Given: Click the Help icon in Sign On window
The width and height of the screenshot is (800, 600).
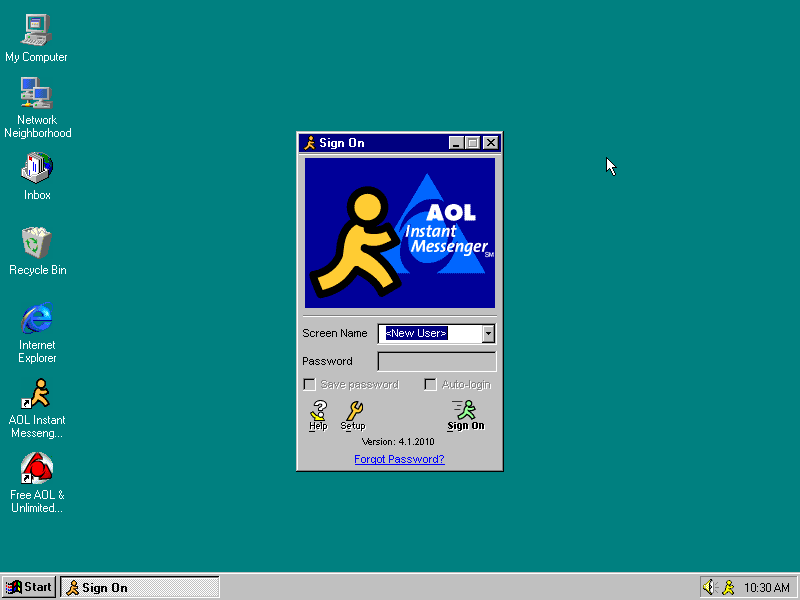Looking at the screenshot, I should [318, 415].
